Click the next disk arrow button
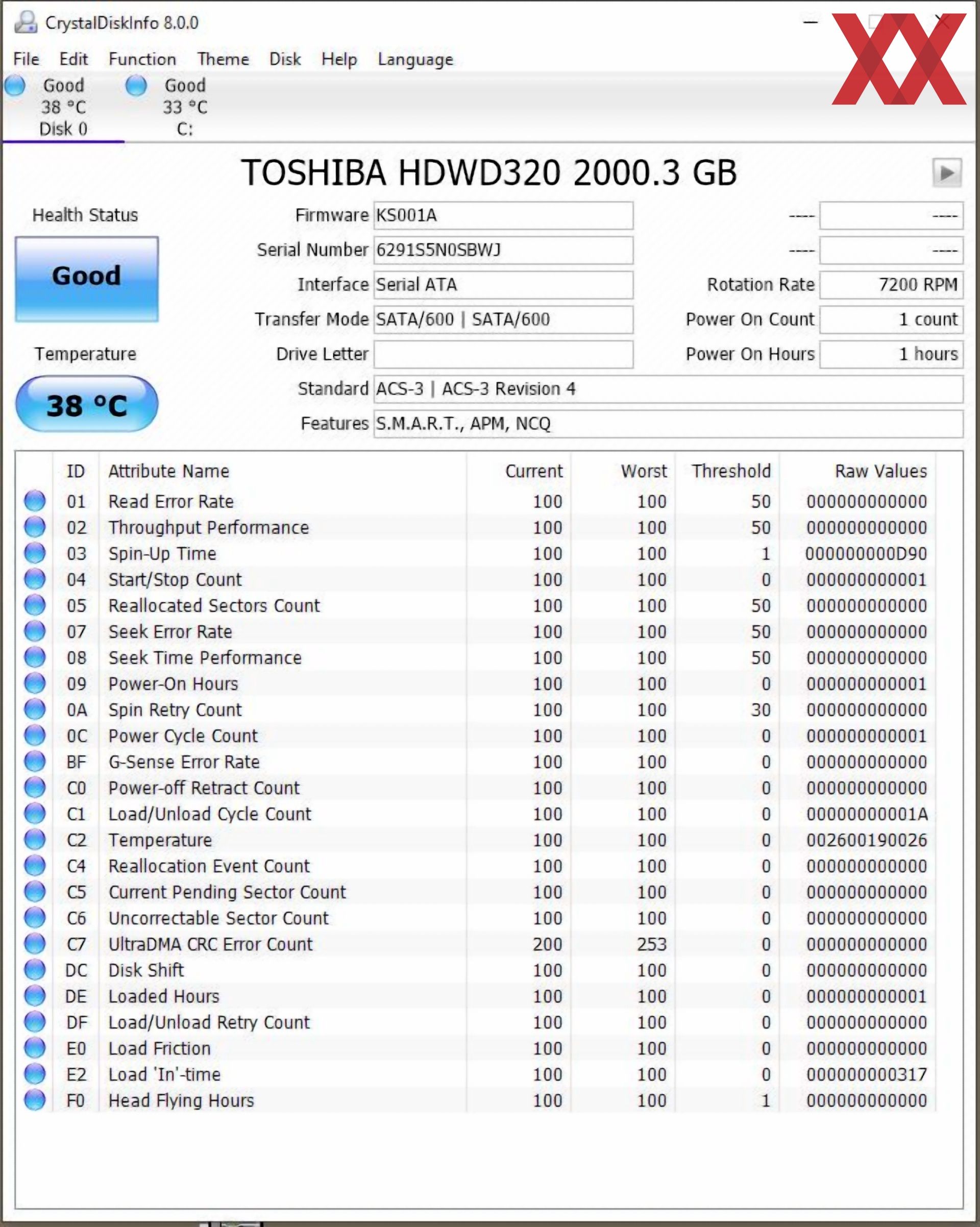 pos(946,173)
